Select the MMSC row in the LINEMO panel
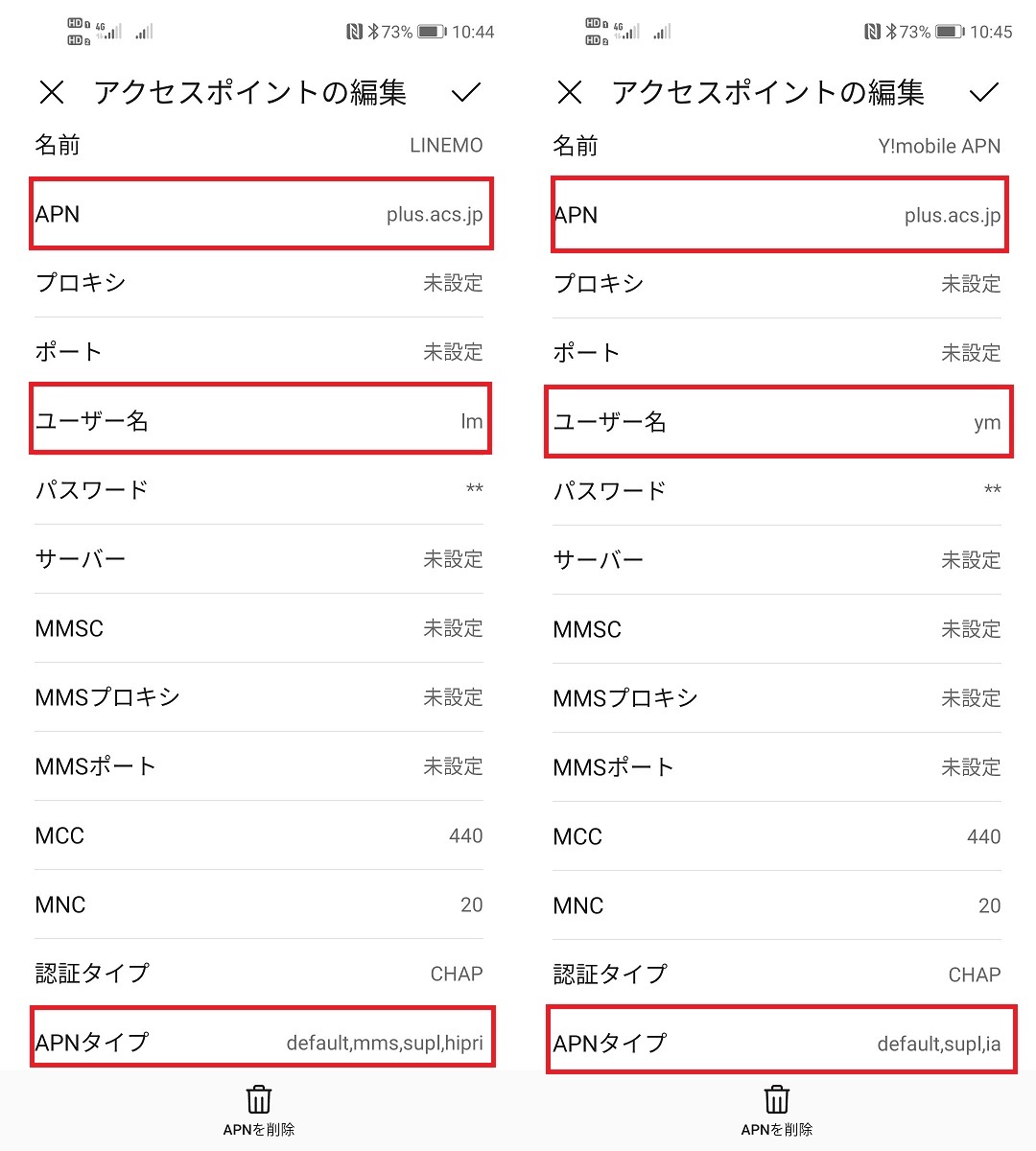This screenshot has width=1036, height=1151. (x=259, y=628)
